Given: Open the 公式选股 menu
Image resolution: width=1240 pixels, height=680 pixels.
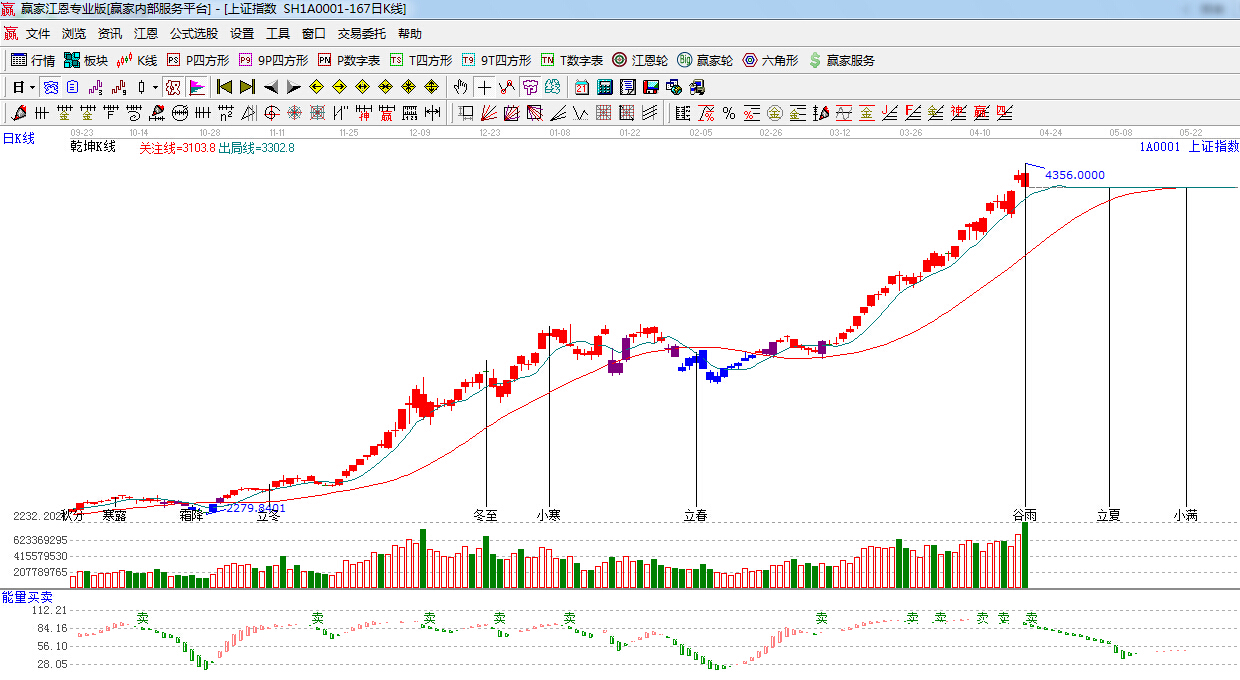Looking at the screenshot, I should tap(193, 34).
